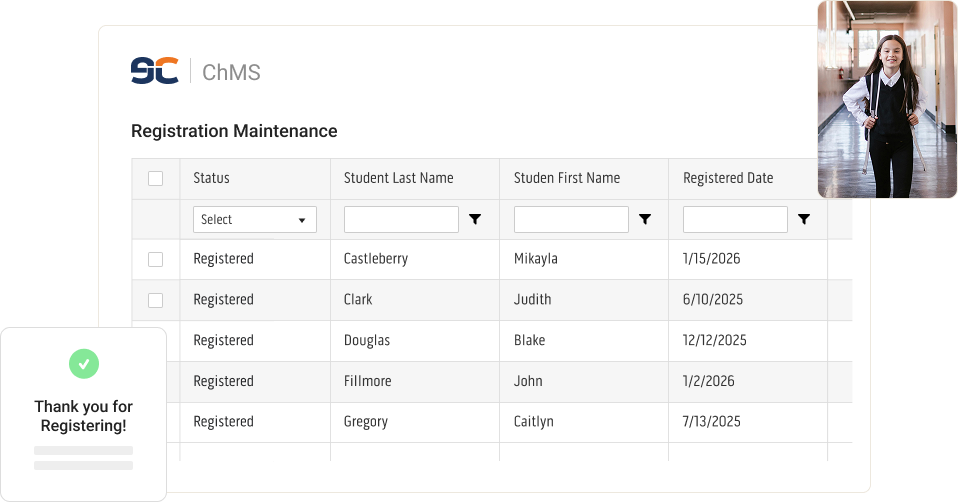
Task: Open the student photo thumbnail
Action: tap(886, 99)
